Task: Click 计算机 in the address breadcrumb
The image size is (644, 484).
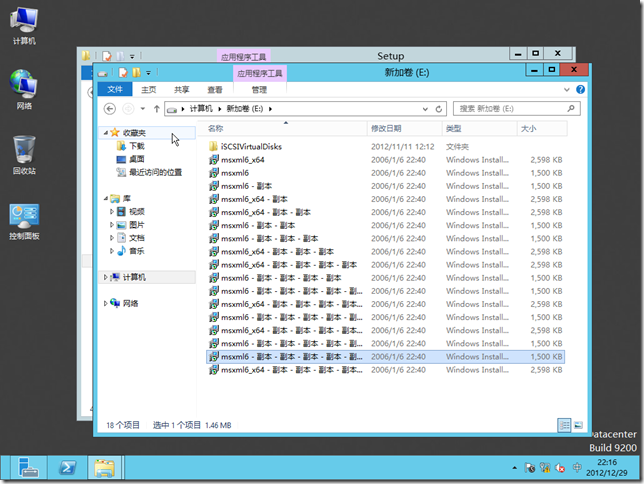Action: (201, 108)
